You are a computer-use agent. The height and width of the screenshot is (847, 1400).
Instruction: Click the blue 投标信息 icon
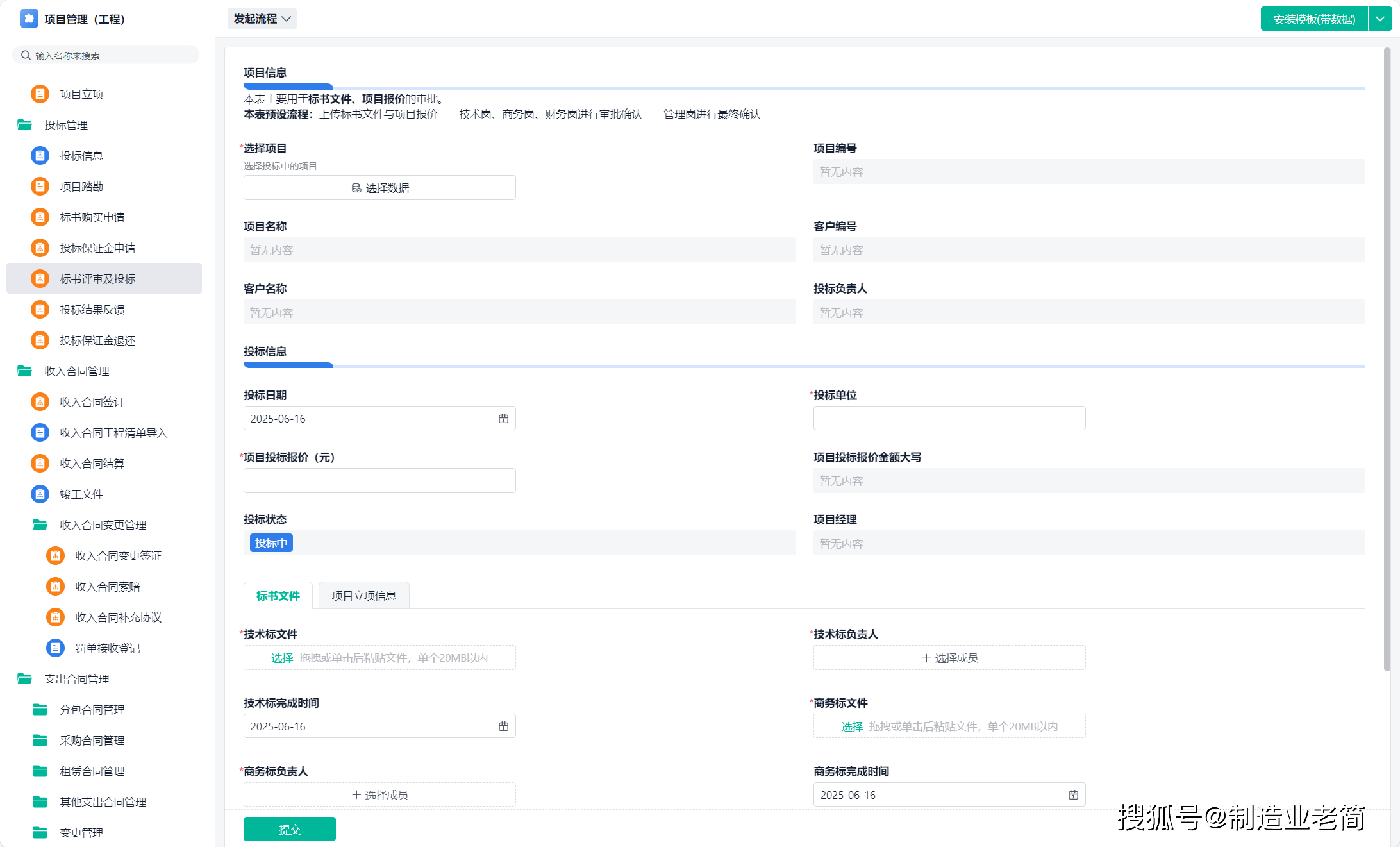click(x=40, y=156)
